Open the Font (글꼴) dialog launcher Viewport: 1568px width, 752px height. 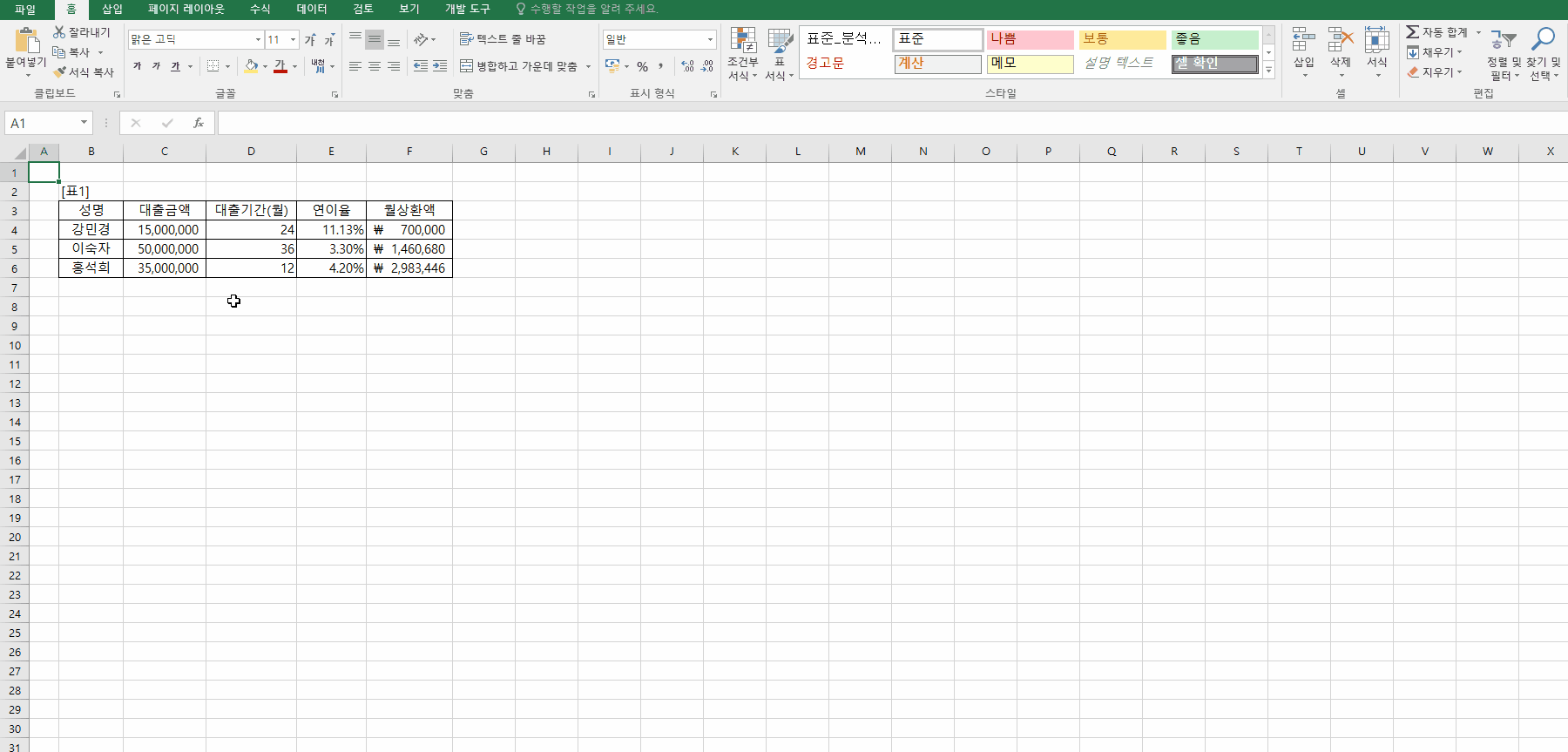(335, 94)
